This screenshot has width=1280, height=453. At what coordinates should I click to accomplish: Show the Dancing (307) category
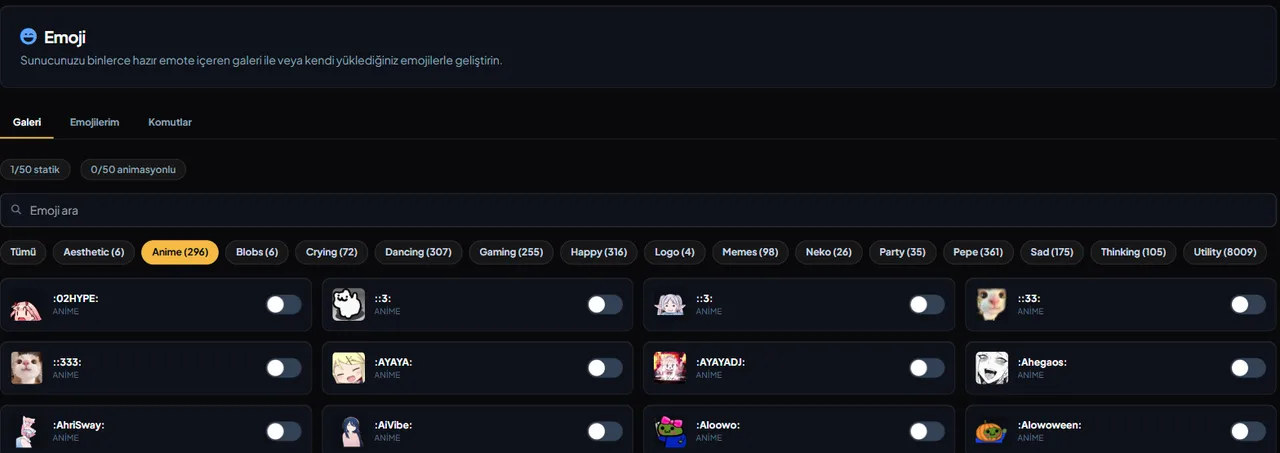[418, 252]
